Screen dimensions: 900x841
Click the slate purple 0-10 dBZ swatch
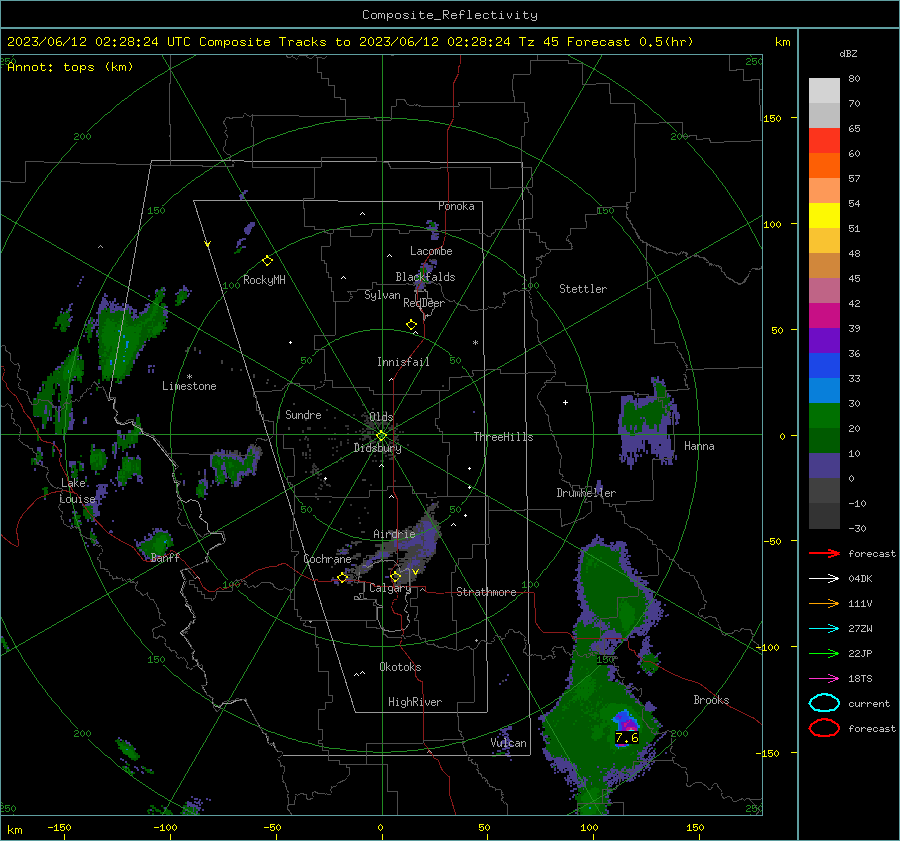tap(824, 466)
